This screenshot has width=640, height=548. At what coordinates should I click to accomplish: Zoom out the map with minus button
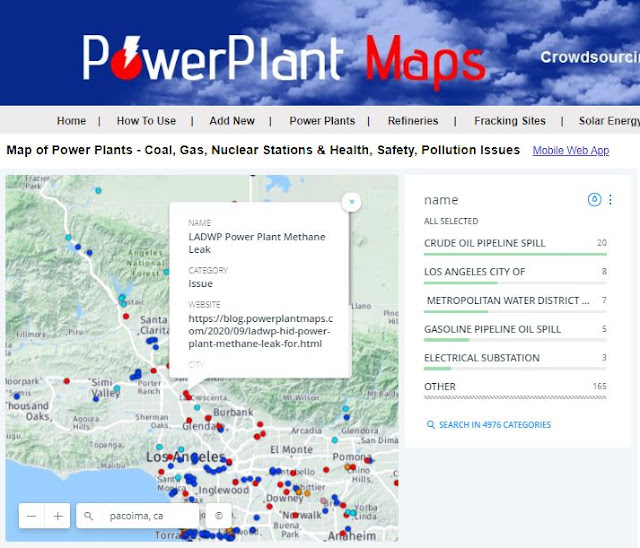pos(31,516)
